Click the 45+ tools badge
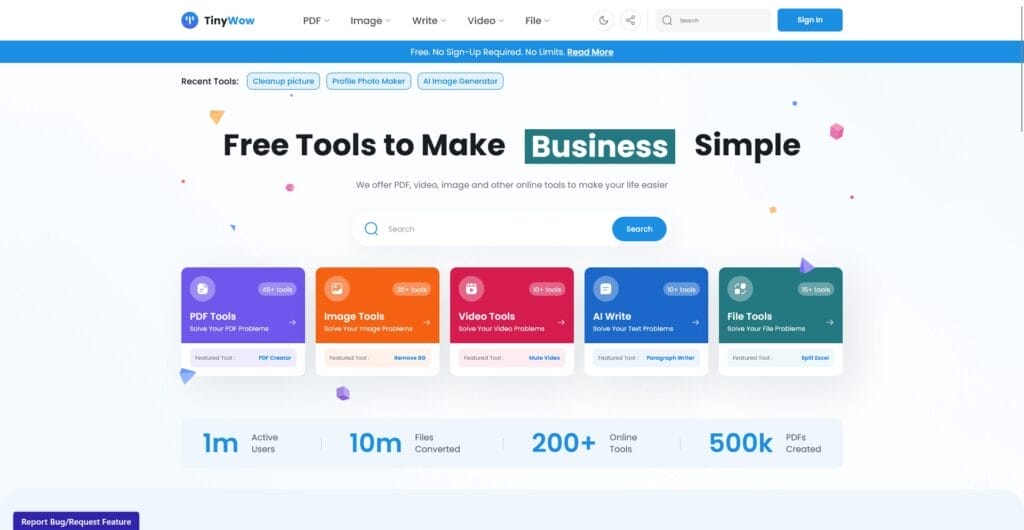1024x530 pixels. click(x=277, y=289)
